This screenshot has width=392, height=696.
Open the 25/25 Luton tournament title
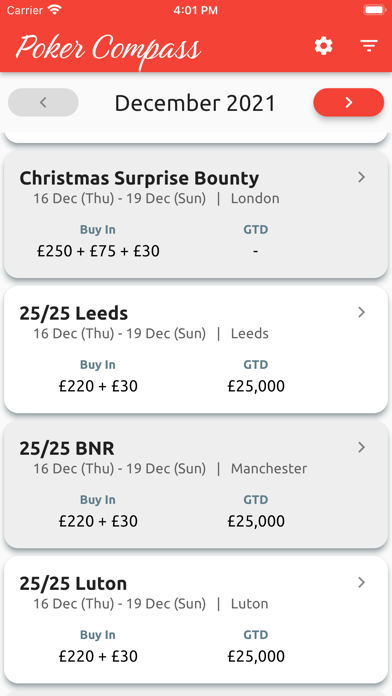[73, 583]
